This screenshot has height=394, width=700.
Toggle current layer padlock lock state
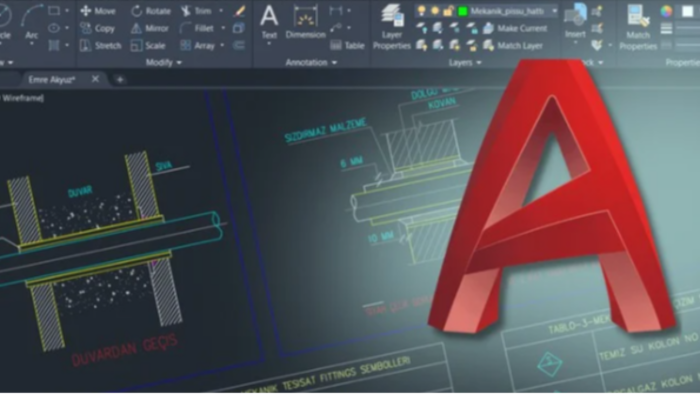click(x=449, y=11)
